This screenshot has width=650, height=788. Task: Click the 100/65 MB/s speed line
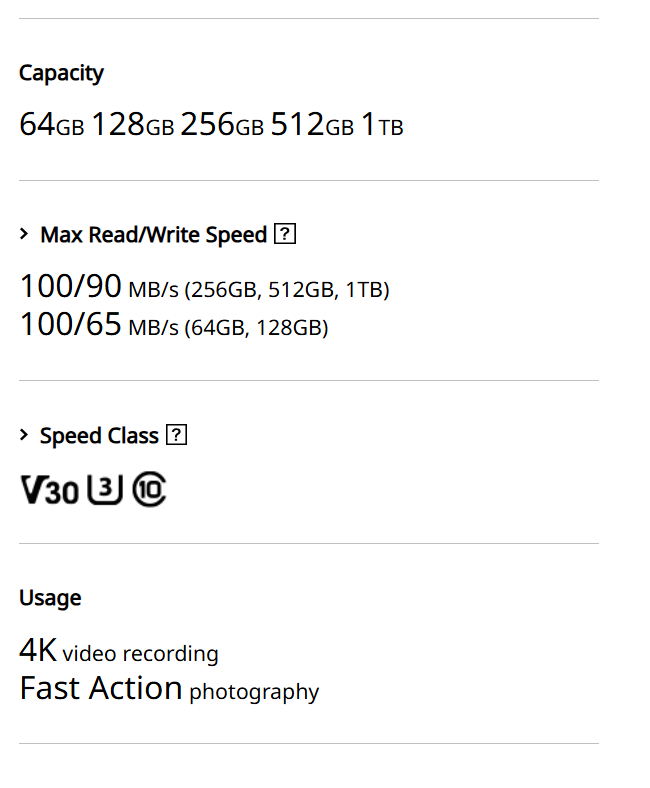174,325
